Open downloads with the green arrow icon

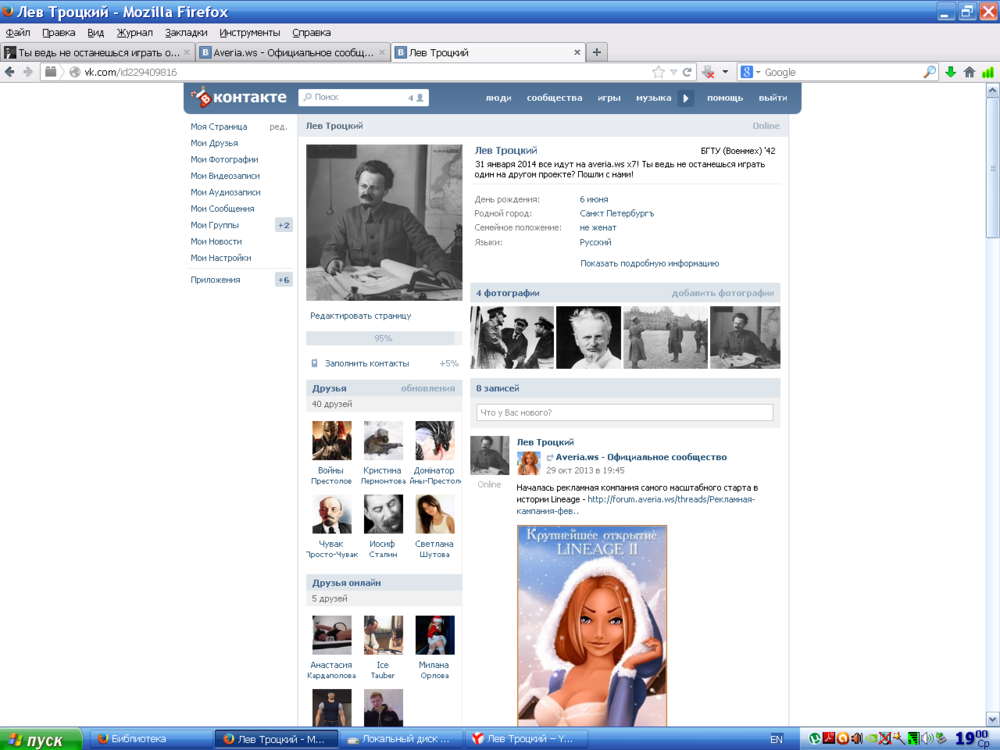click(x=950, y=72)
